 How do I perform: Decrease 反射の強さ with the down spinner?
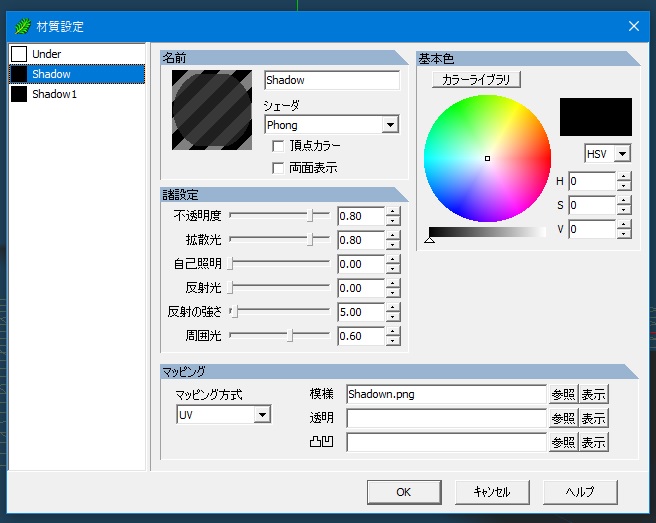[x=392, y=317]
